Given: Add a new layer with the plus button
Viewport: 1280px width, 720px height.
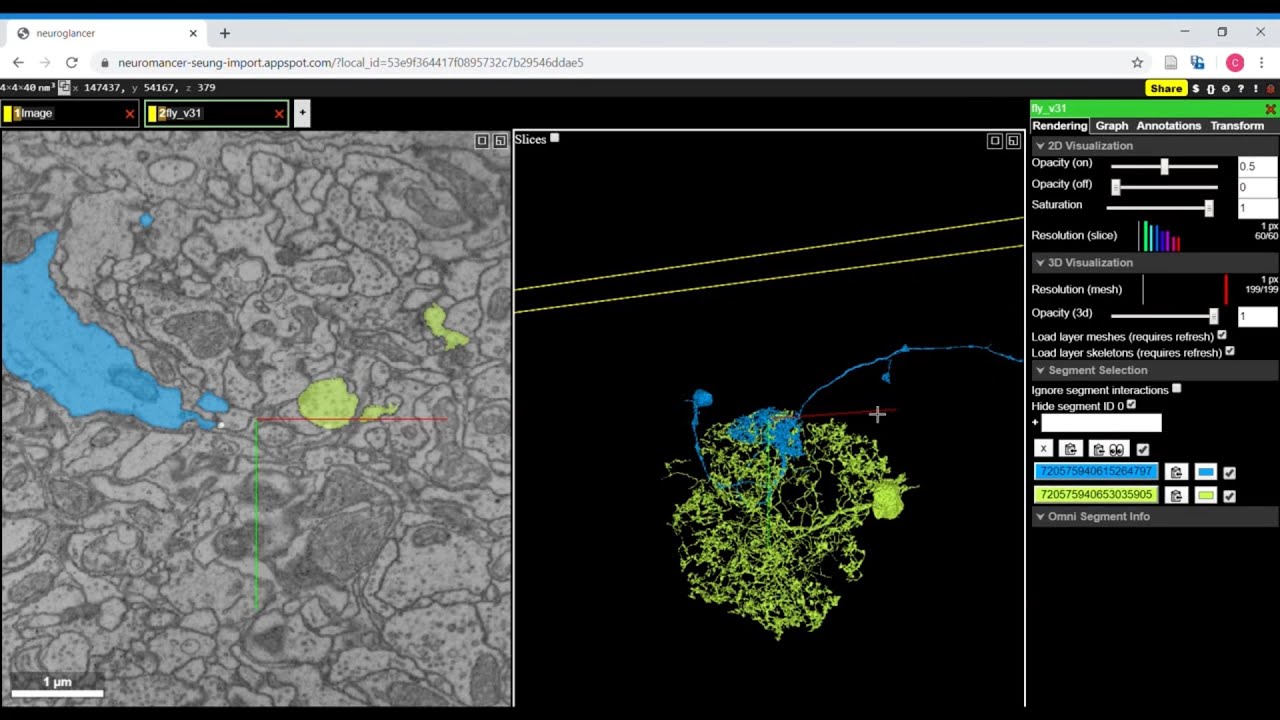Looking at the screenshot, I should click(302, 113).
